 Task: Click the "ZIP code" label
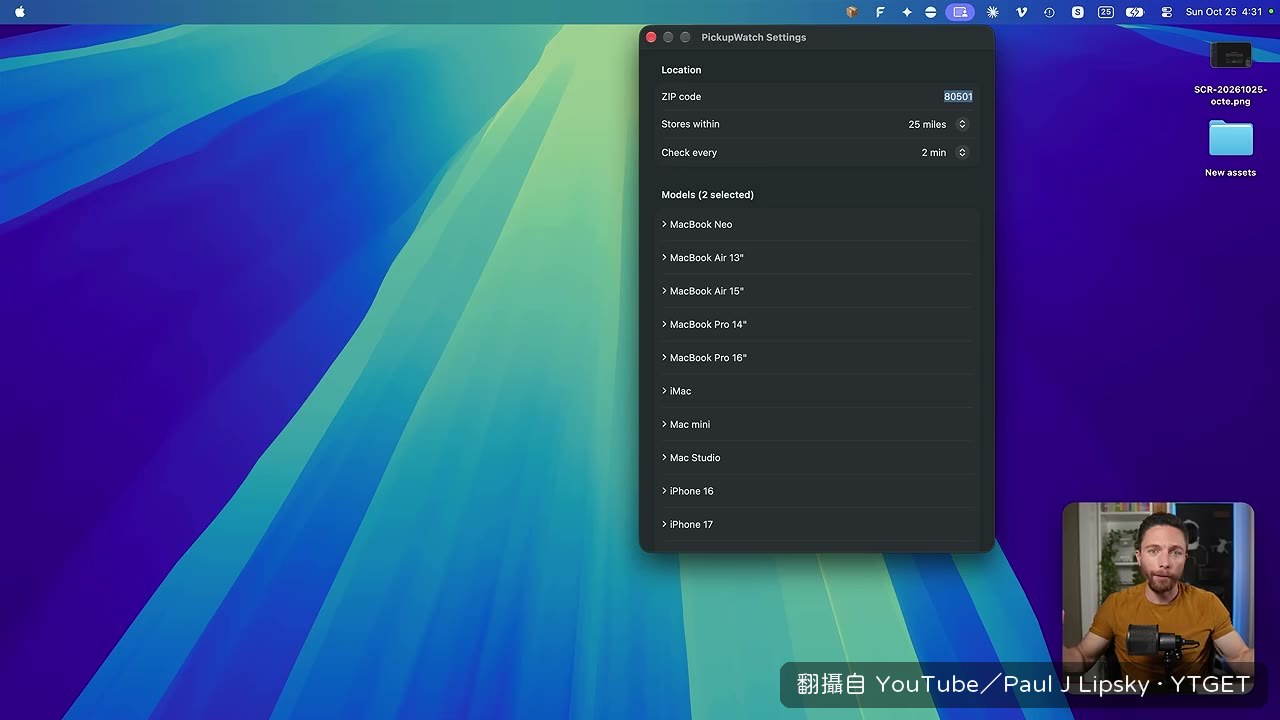point(681,97)
